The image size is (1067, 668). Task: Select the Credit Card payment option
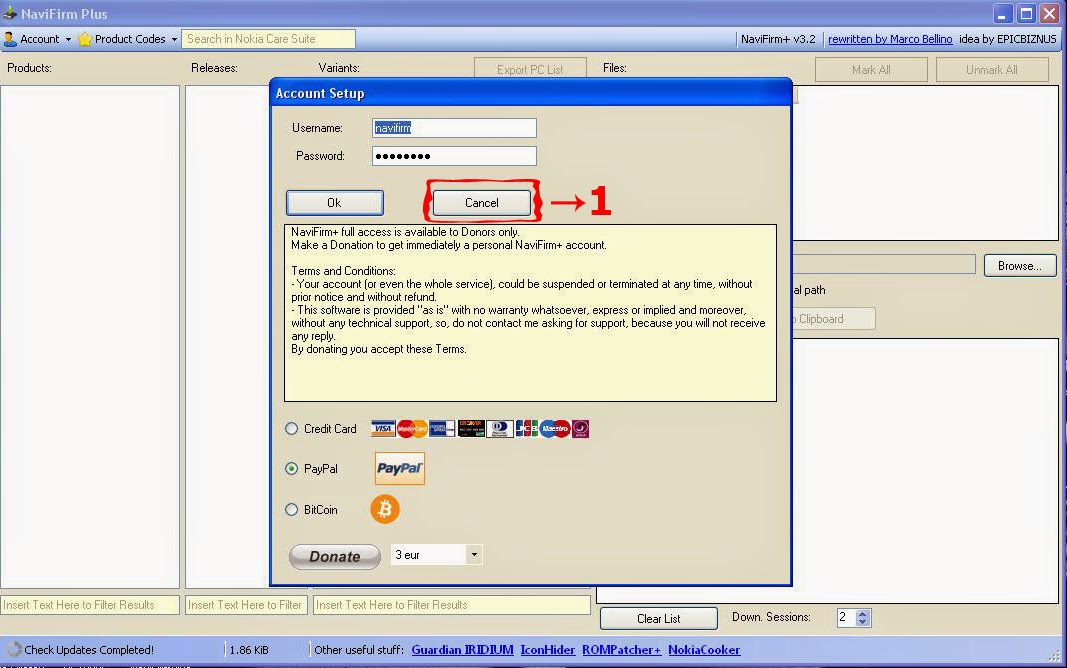(291, 429)
